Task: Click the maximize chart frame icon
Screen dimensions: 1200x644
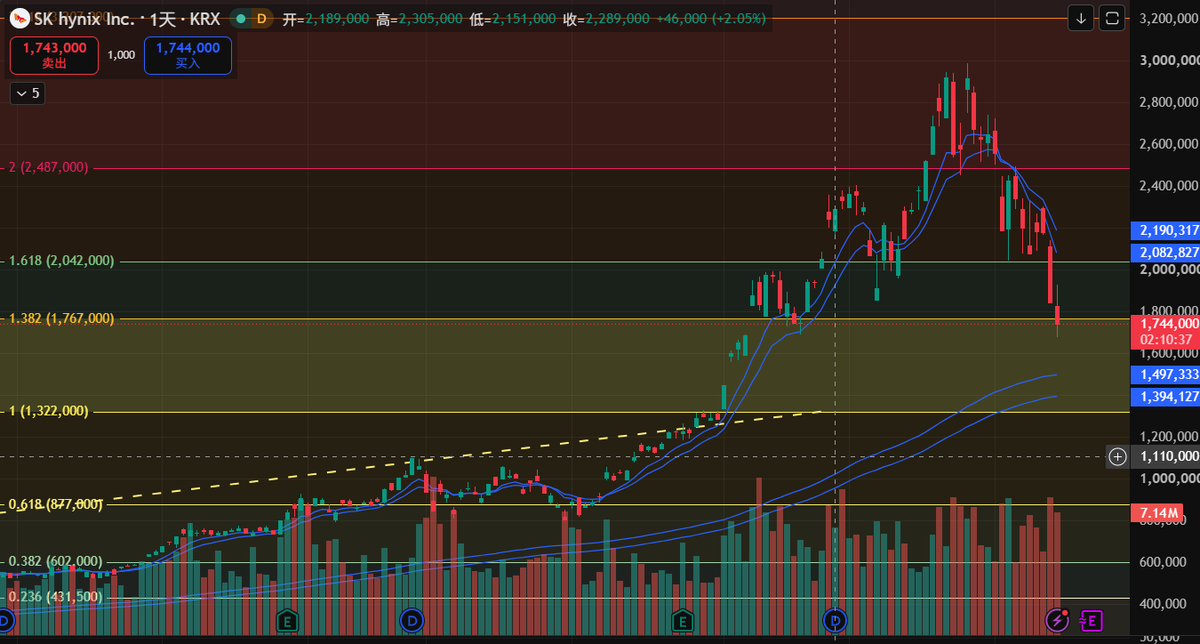Action: [x=1112, y=18]
